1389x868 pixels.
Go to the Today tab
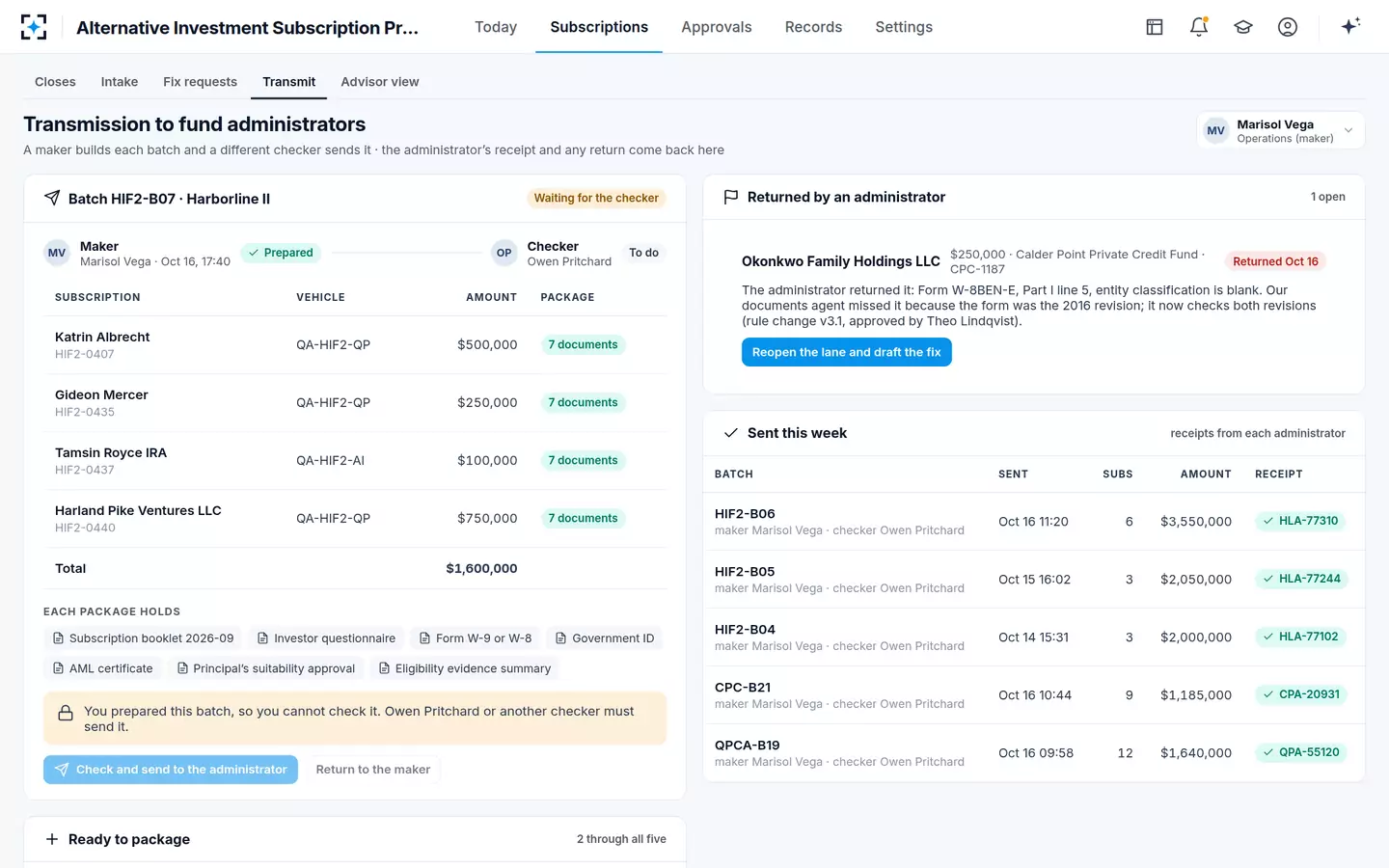coord(496,27)
